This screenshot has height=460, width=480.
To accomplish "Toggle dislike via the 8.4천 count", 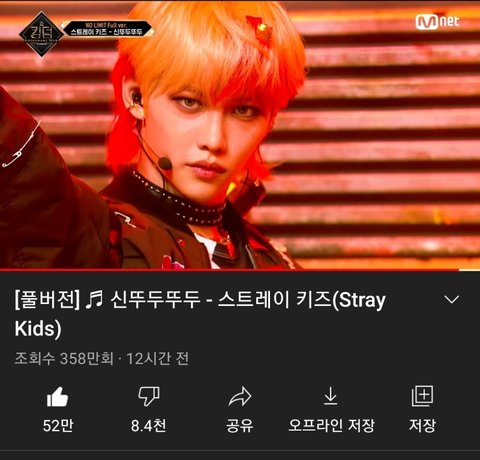I will click(x=148, y=426).
